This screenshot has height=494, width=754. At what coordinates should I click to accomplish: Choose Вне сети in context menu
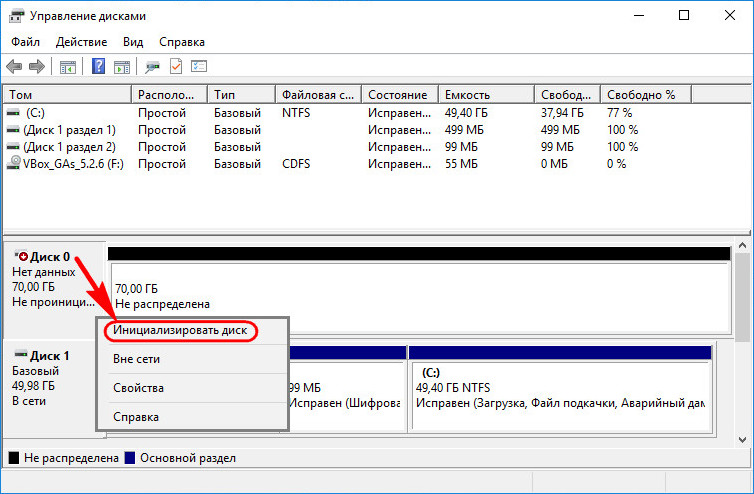point(192,359)
